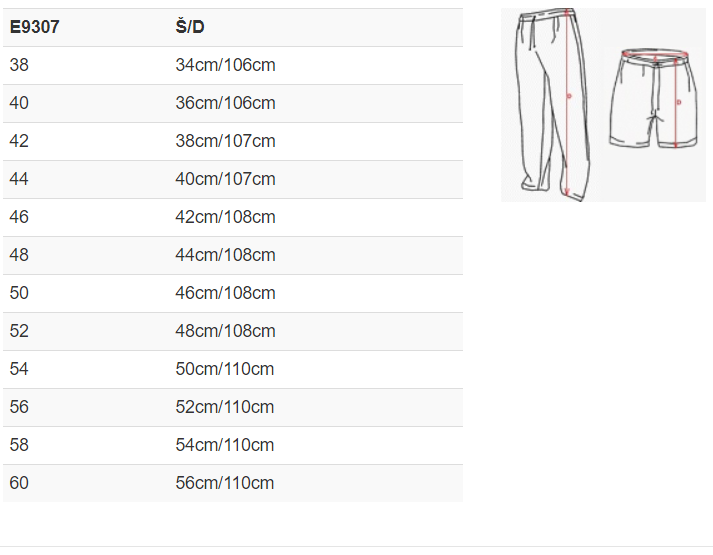Click the long trousers measurement illustration

click(550, 102)
